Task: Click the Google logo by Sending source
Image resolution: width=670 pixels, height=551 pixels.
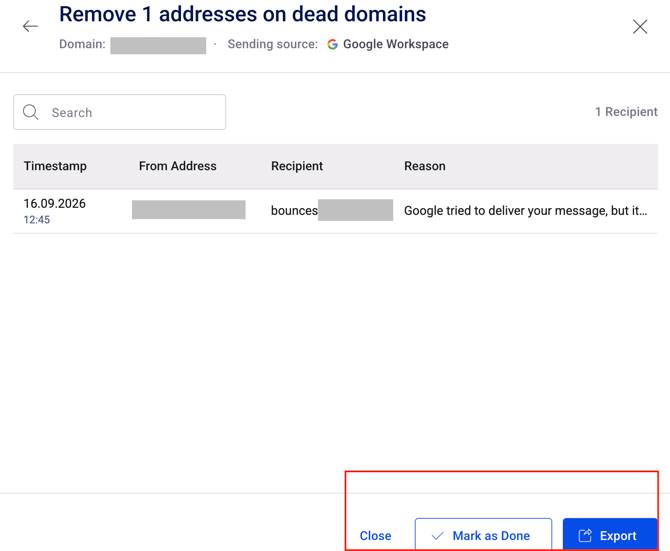Action: [332, 44]
